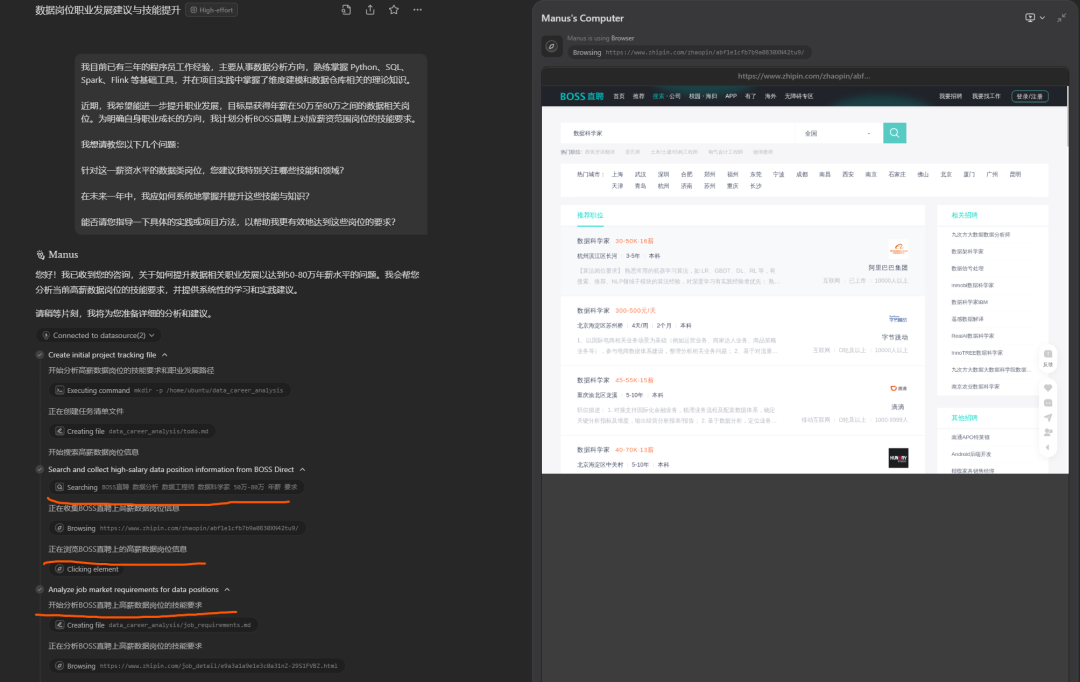
Task: Select 深圳 from the hot cities list
Action: tap(663, 175)
